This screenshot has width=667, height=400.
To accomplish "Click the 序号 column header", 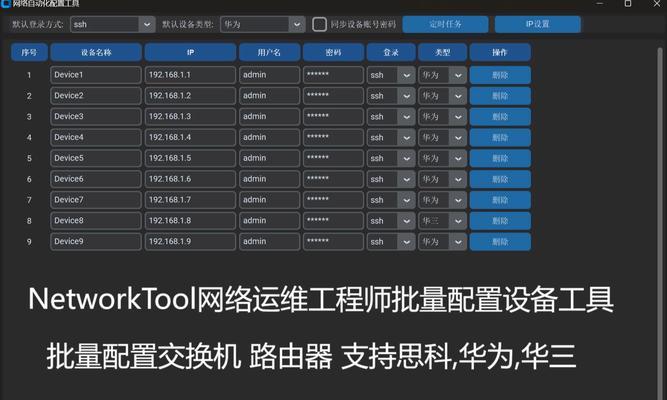I will tap(29, 52).
